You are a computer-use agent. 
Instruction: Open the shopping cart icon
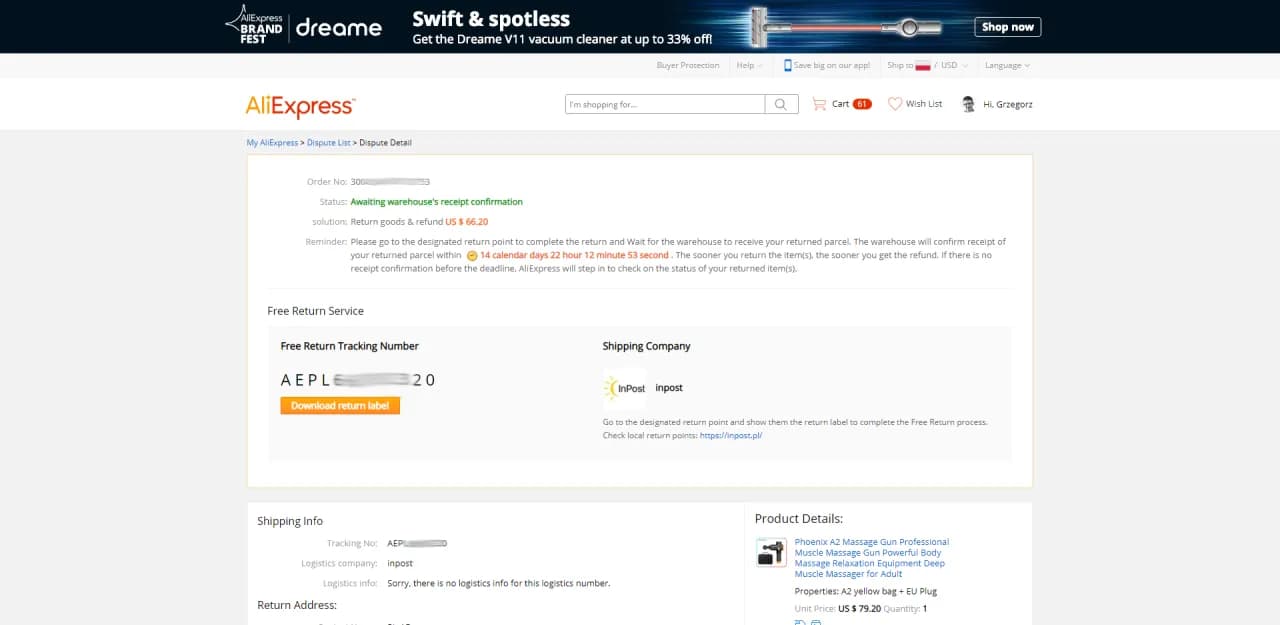819,104
